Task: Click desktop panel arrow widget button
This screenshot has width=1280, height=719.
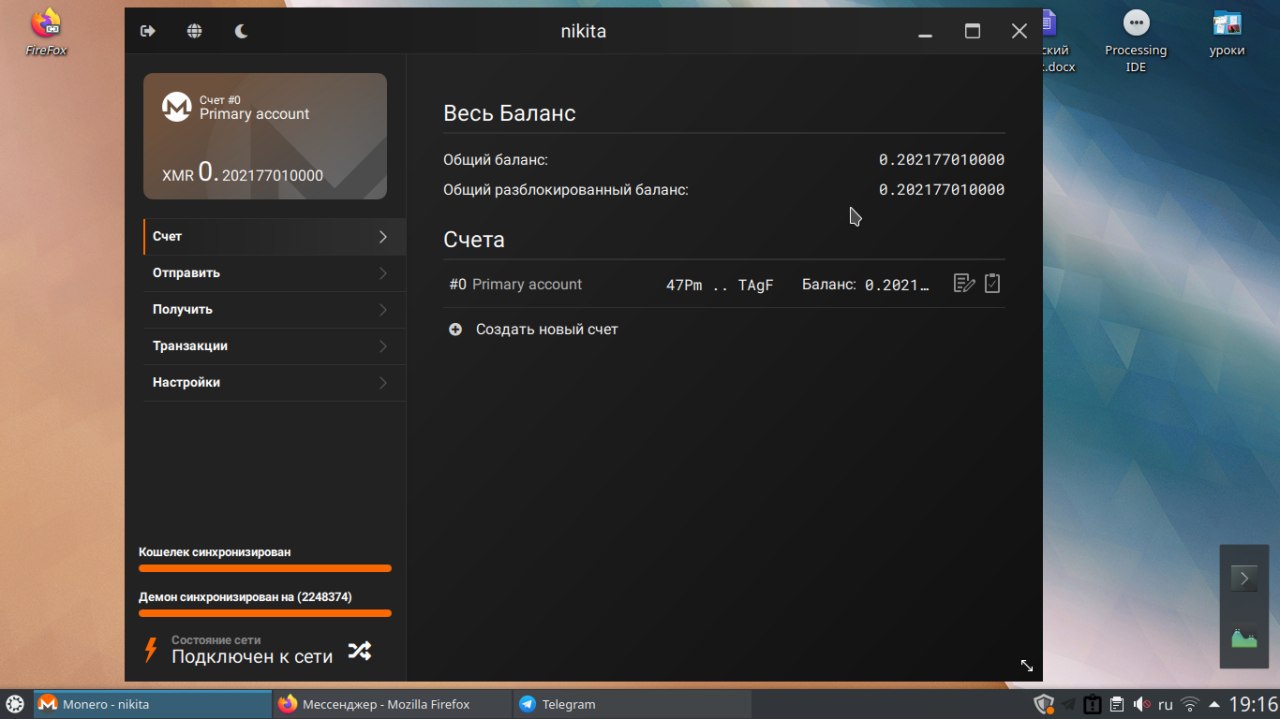Action: click(1244, 578)
